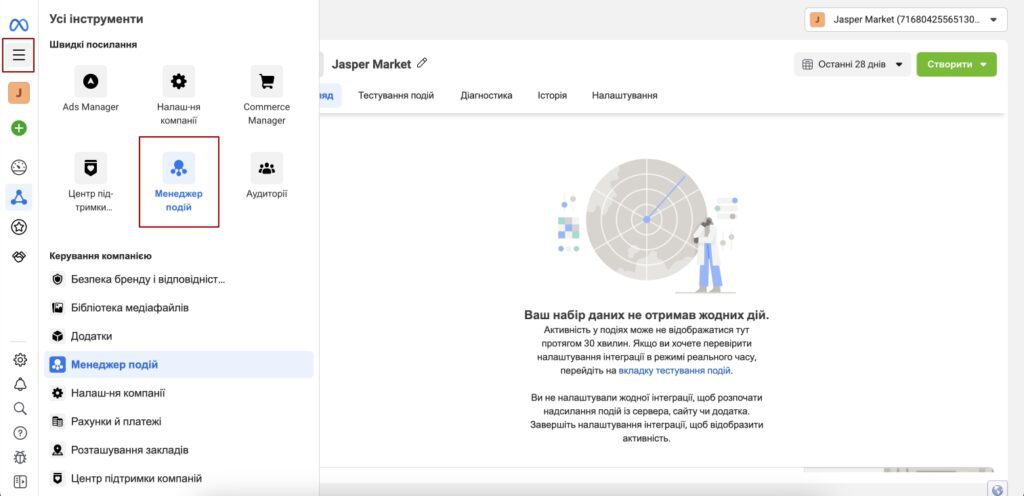Open the hamburger all-tools menu

(19, 55)
